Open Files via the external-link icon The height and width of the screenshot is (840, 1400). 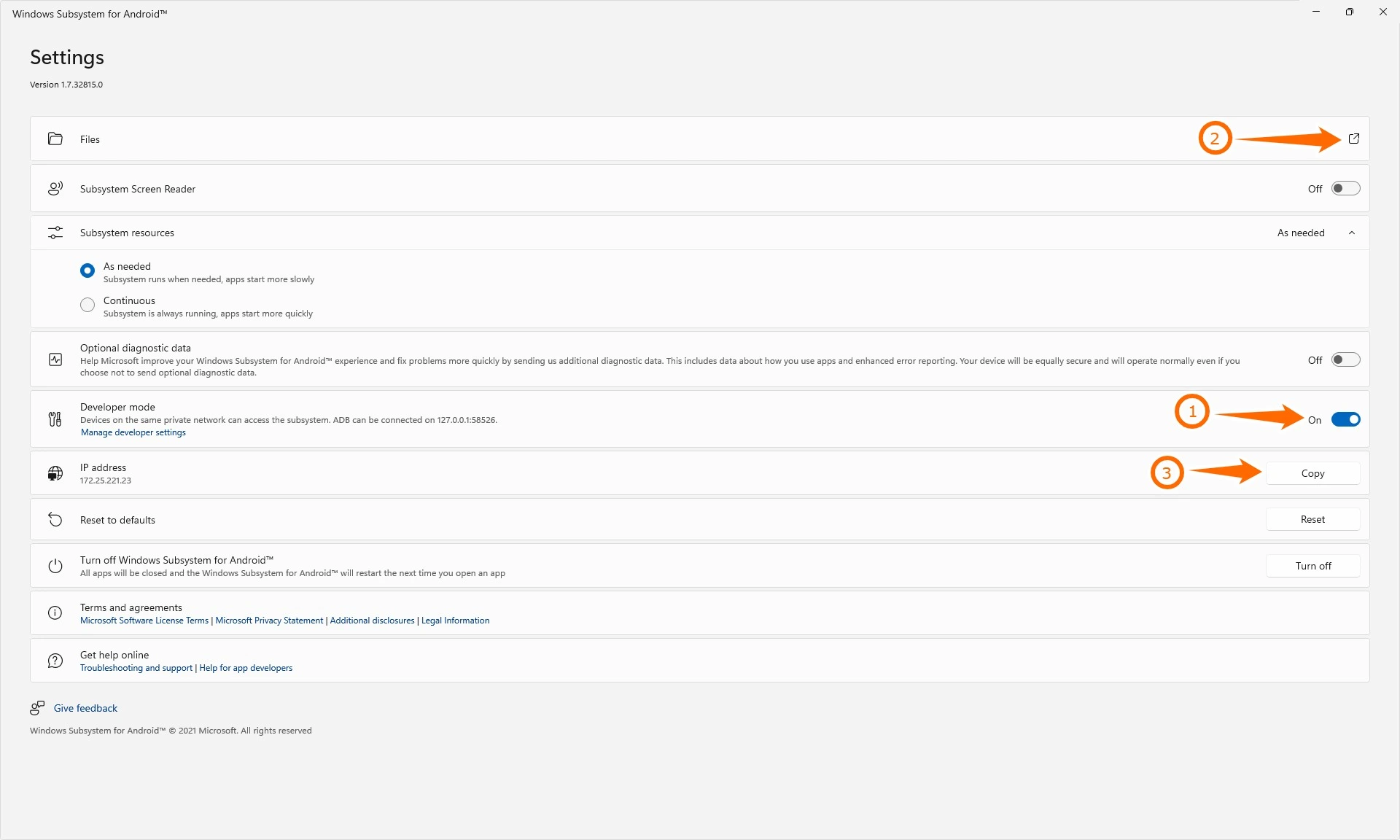(x=1353, y=139)
